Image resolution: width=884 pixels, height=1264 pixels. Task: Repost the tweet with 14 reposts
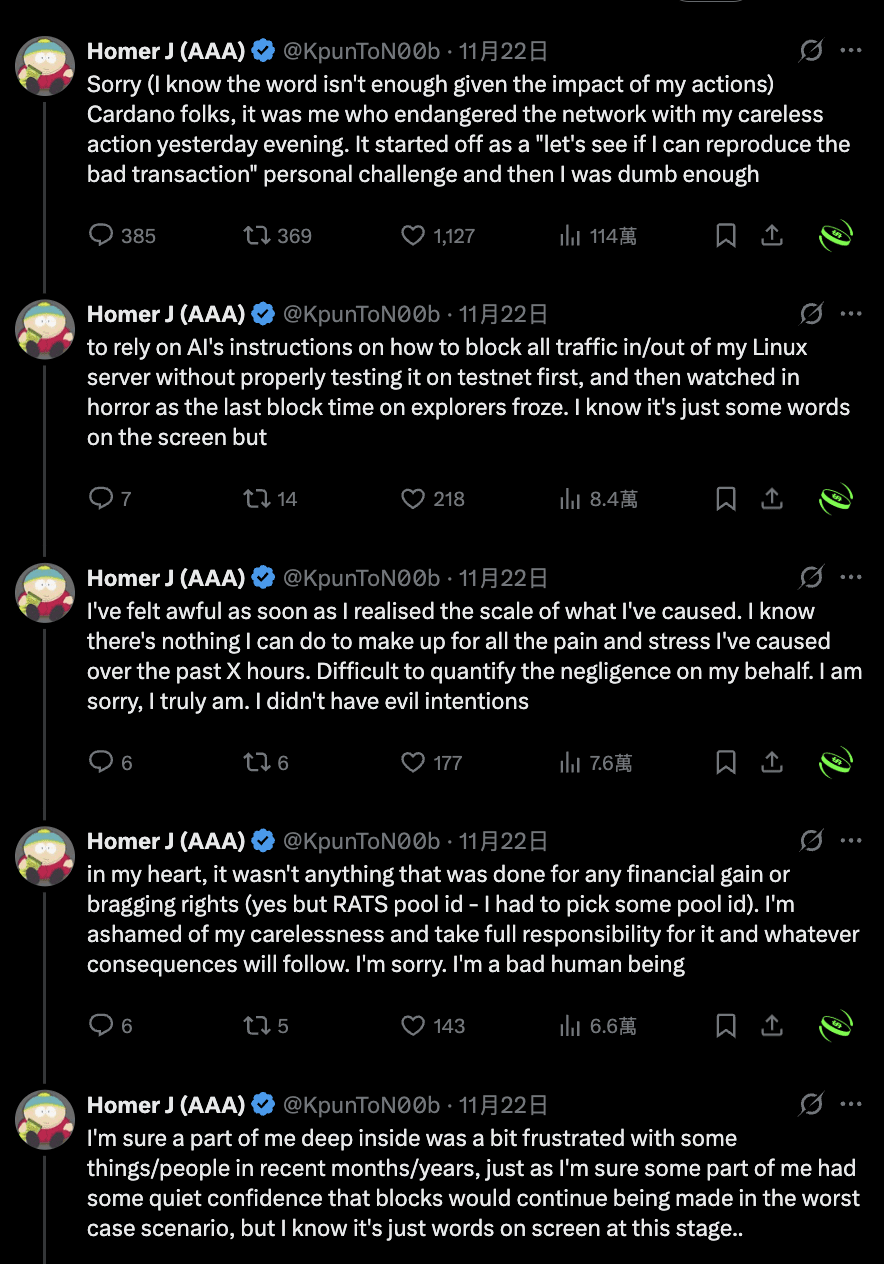coord(257,498)
